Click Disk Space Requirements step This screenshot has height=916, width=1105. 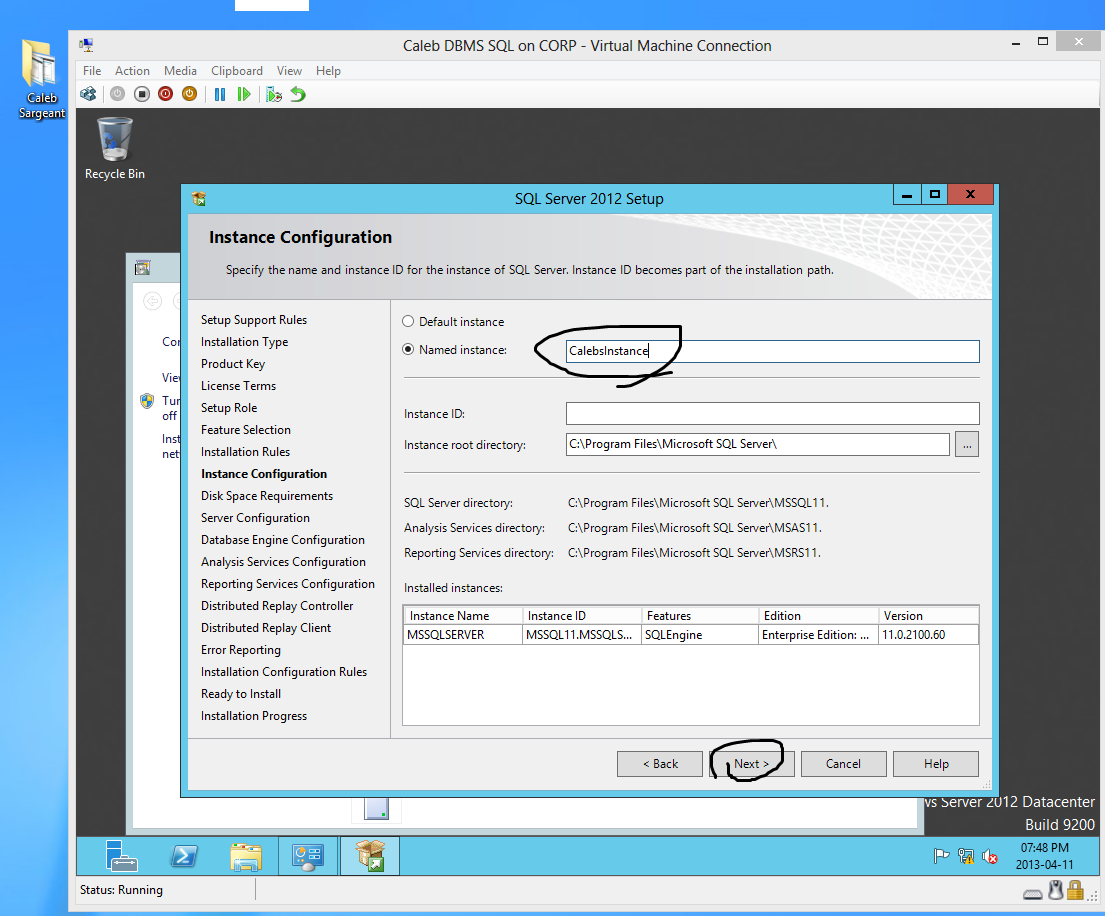(x=266, y=496)
